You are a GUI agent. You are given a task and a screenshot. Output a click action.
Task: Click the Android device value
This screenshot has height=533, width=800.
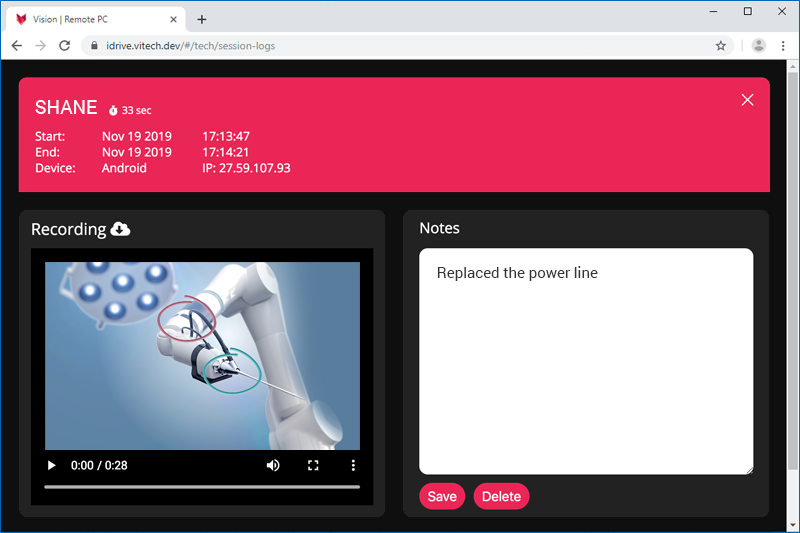pyautogui.click(x=124, y=168)
